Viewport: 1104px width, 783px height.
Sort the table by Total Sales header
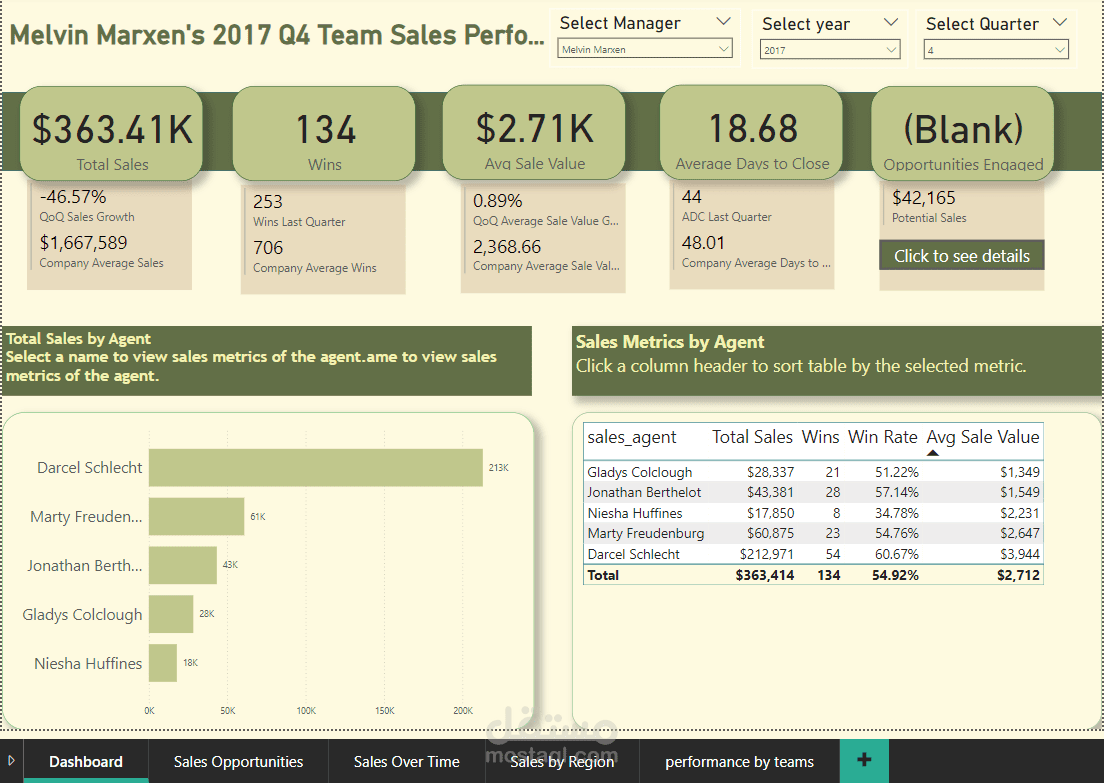[752, 437]
